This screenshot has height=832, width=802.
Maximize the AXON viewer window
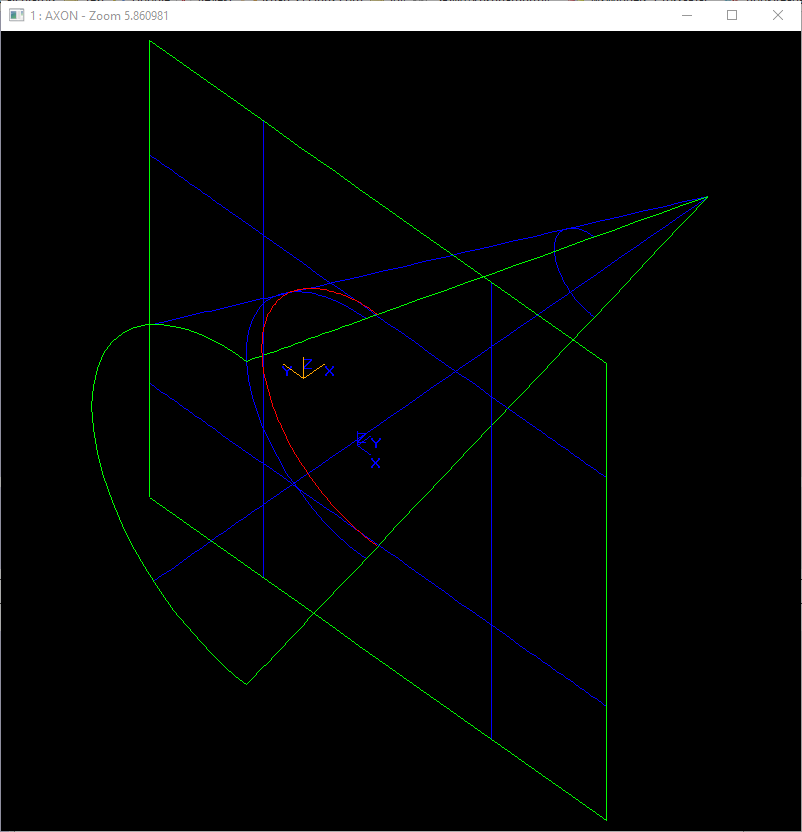(x=732, y=16)
